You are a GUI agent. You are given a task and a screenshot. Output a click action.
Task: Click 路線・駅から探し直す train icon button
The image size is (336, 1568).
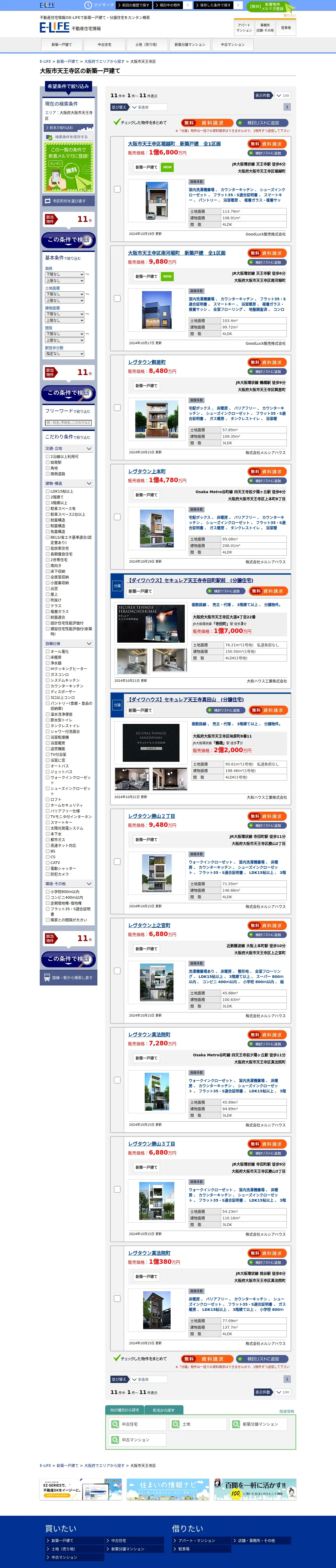(68, 978)
